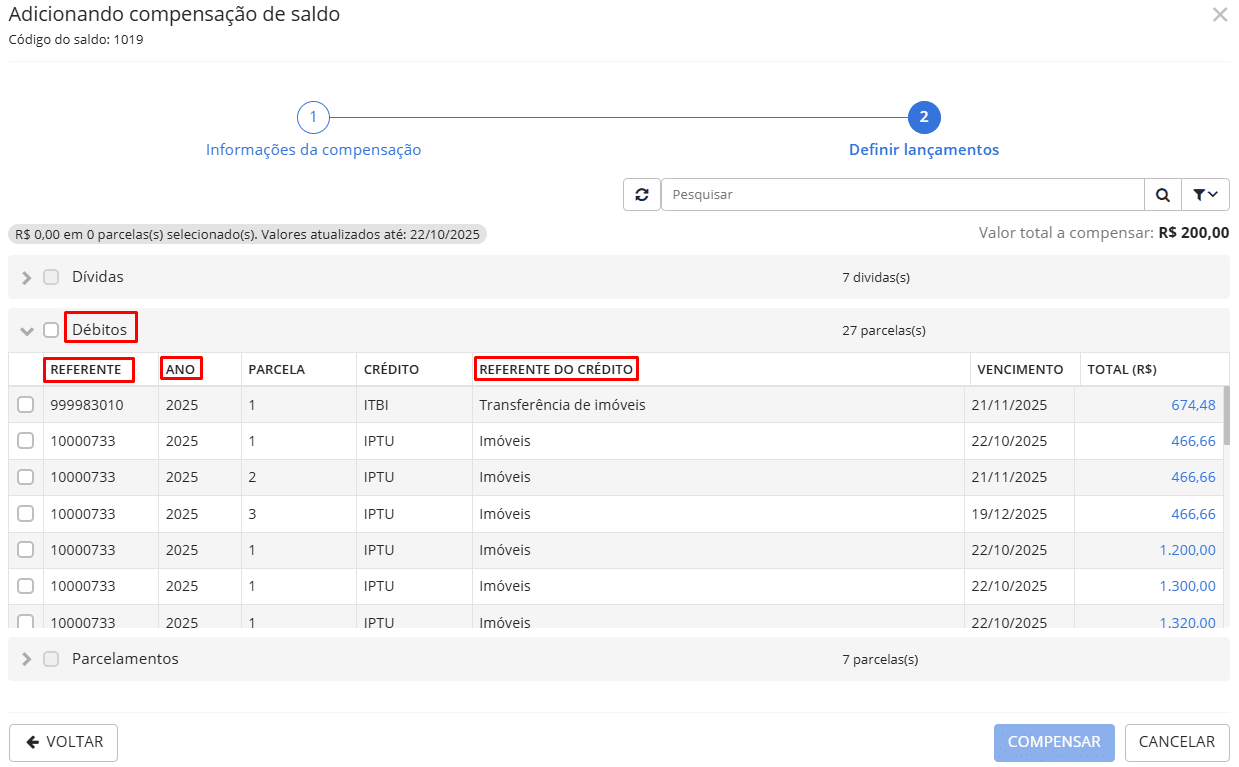Open the filter funnel dropdown
Screen dimensions: 1239x767
(x=1205, y=195)
